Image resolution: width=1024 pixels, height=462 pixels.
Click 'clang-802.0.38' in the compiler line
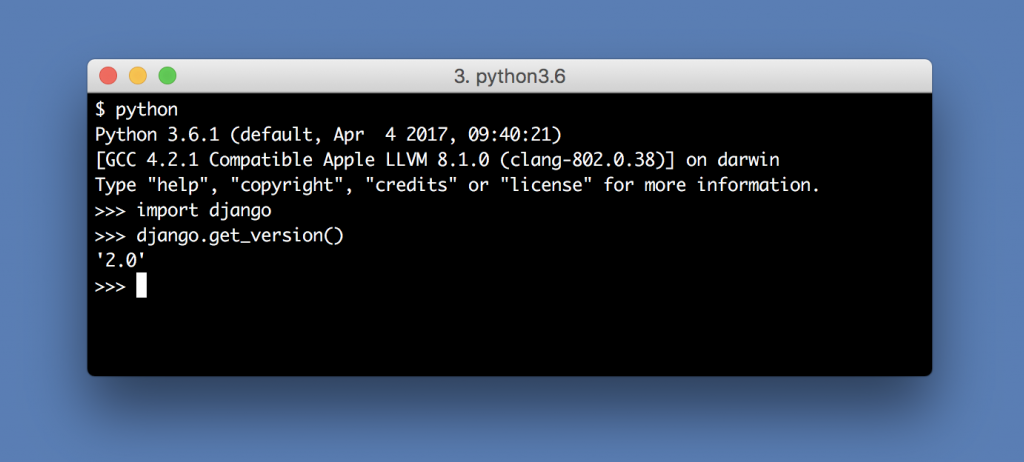point(594,160)
